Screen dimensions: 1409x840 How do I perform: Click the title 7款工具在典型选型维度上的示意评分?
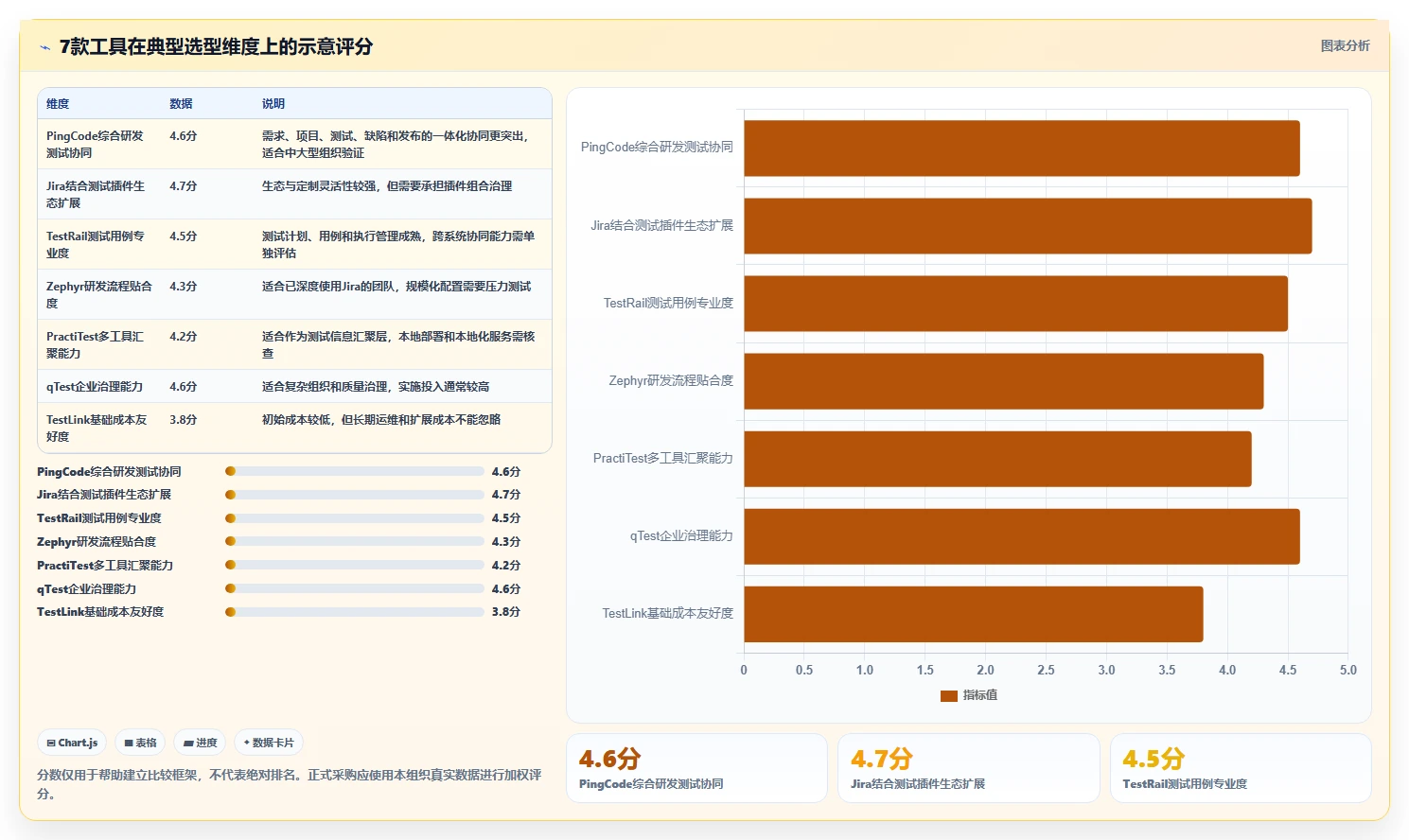tap(216, 46)
